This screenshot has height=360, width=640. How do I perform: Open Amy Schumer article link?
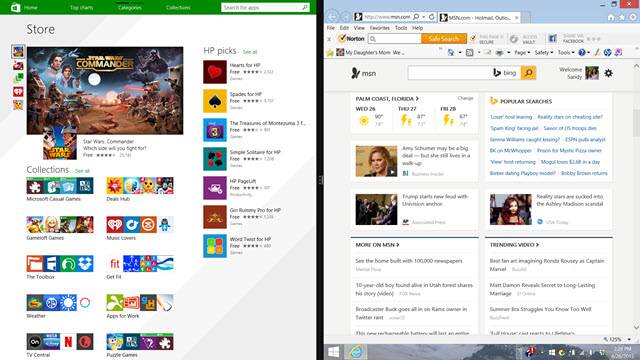(x=436, y=156)
